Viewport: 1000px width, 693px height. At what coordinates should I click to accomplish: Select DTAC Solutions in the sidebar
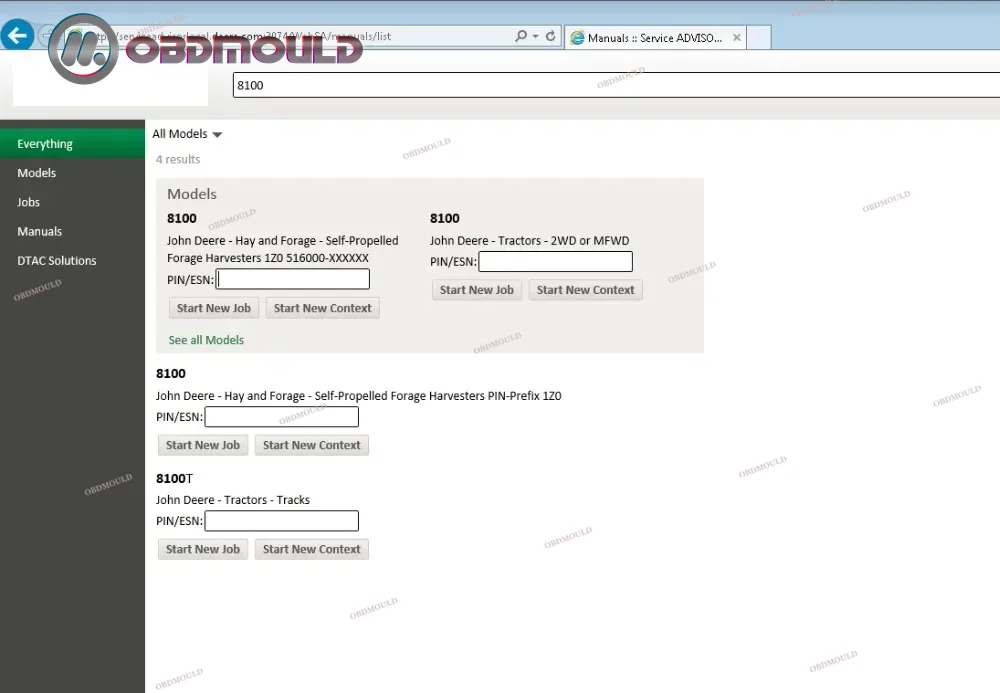57,260
